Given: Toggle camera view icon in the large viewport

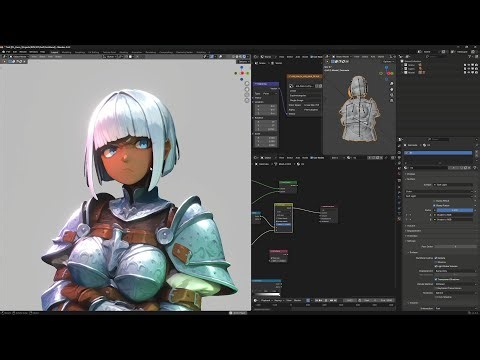Looking at the screenshot, I should [247, 95].
